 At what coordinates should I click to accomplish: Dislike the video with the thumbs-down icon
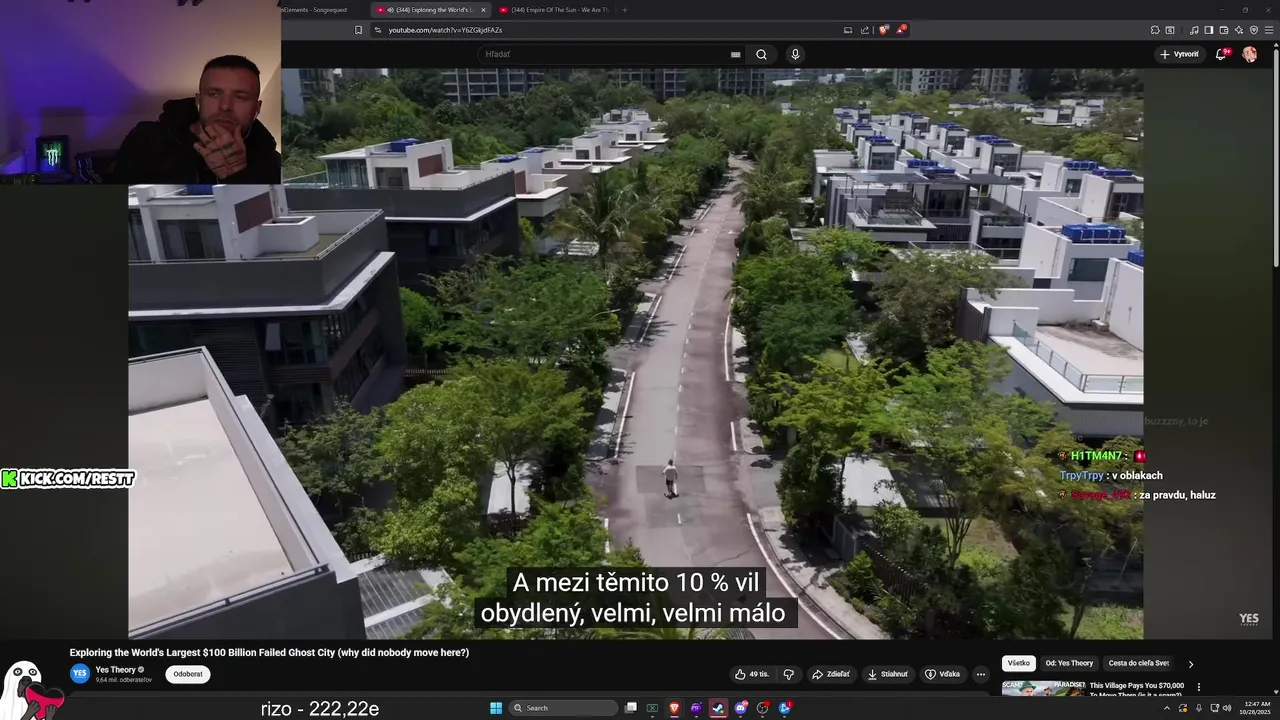(x=788, y=674)
